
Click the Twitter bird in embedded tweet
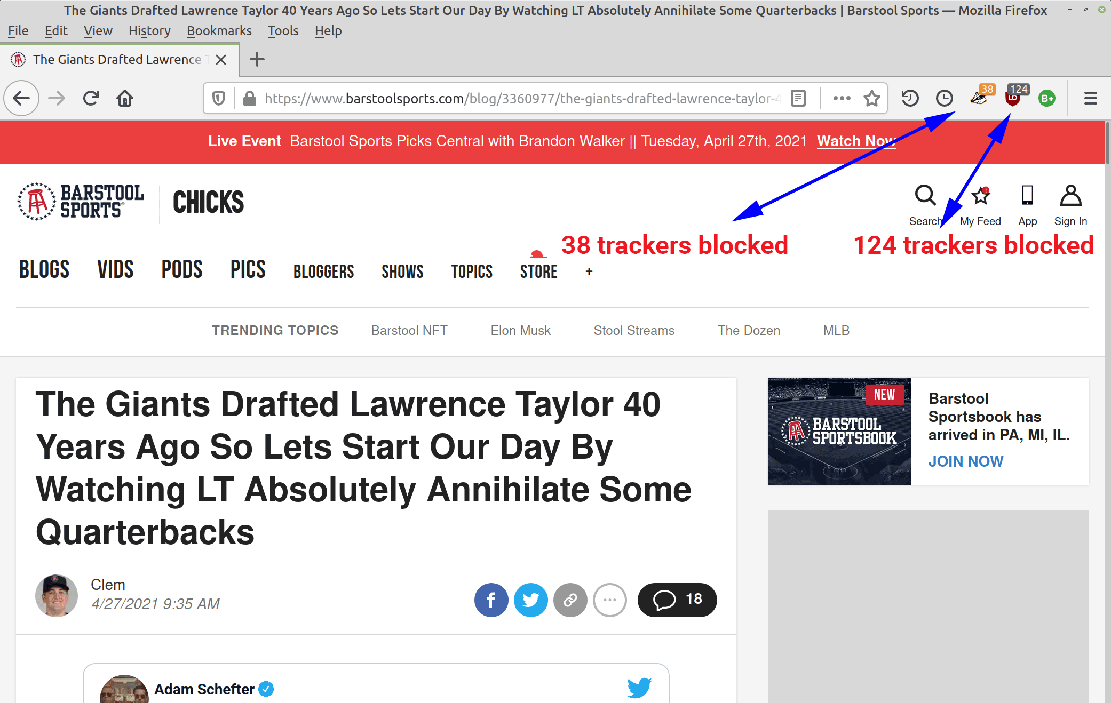coord(639,687)
